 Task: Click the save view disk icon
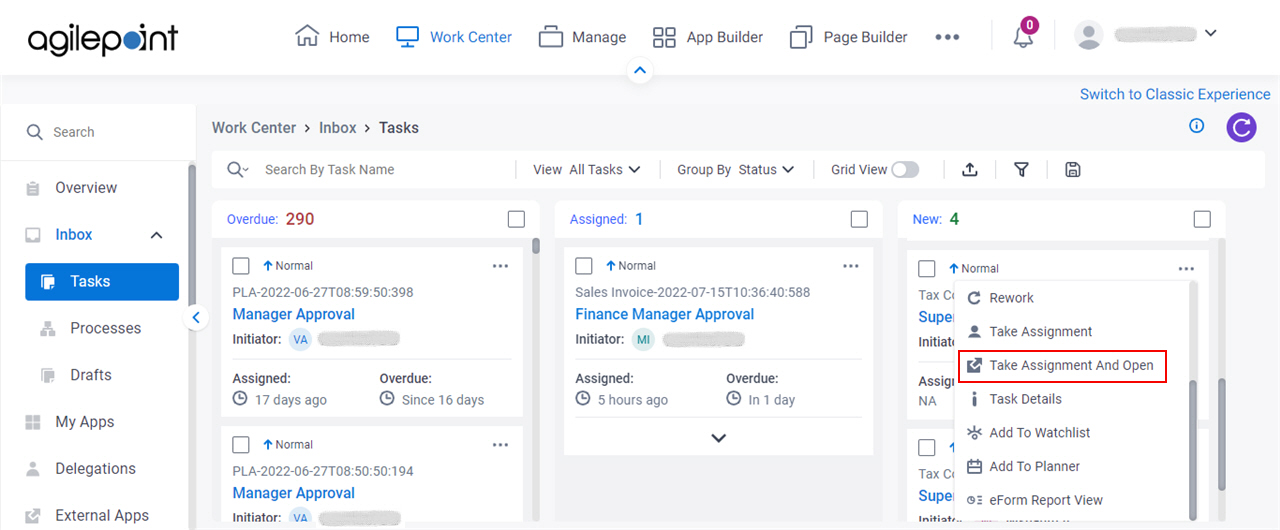coord(1073,170)
